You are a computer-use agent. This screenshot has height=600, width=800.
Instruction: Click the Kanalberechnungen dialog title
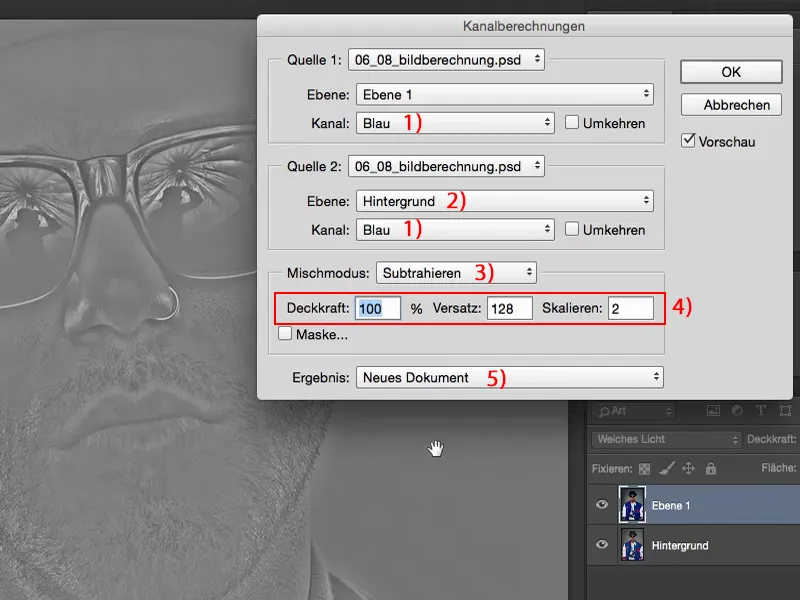pyautogui.click(x=523, y=26)
